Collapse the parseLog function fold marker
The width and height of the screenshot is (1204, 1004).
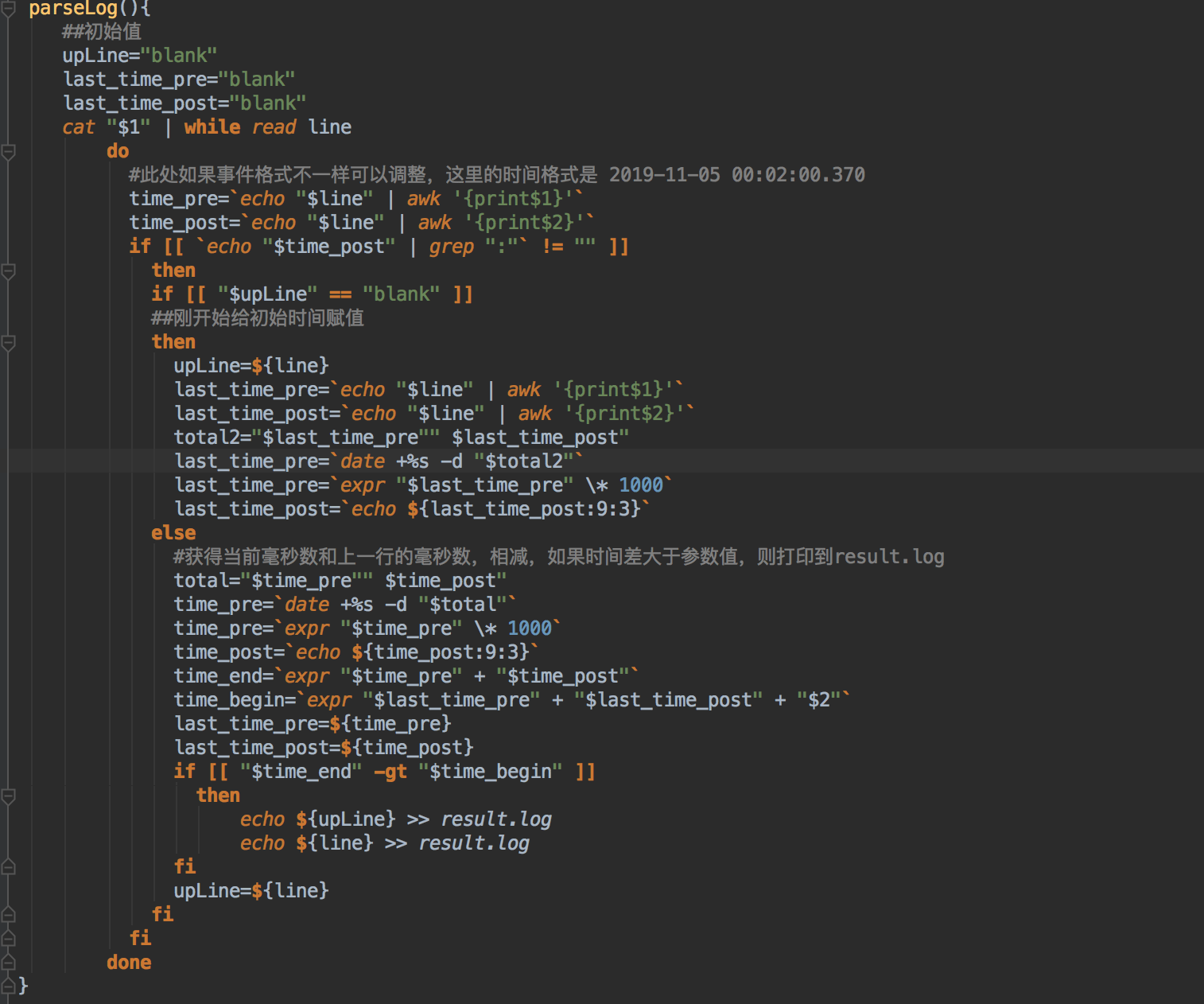8,9
